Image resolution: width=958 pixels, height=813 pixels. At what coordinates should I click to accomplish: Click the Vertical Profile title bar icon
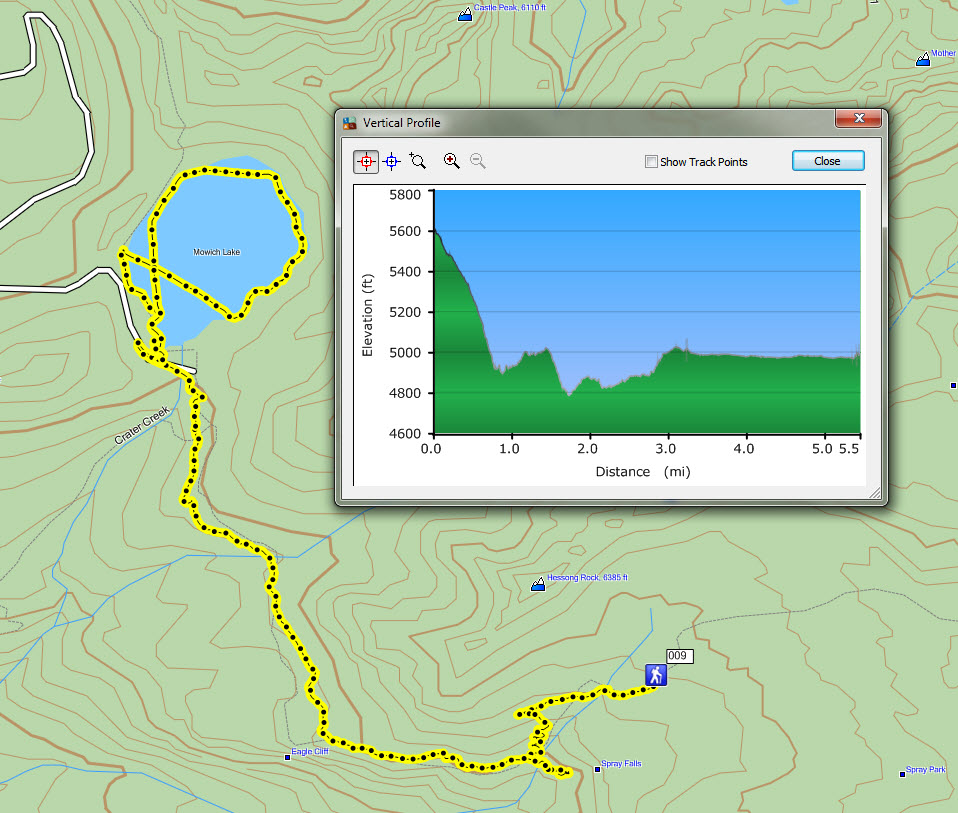click(350, 123)
